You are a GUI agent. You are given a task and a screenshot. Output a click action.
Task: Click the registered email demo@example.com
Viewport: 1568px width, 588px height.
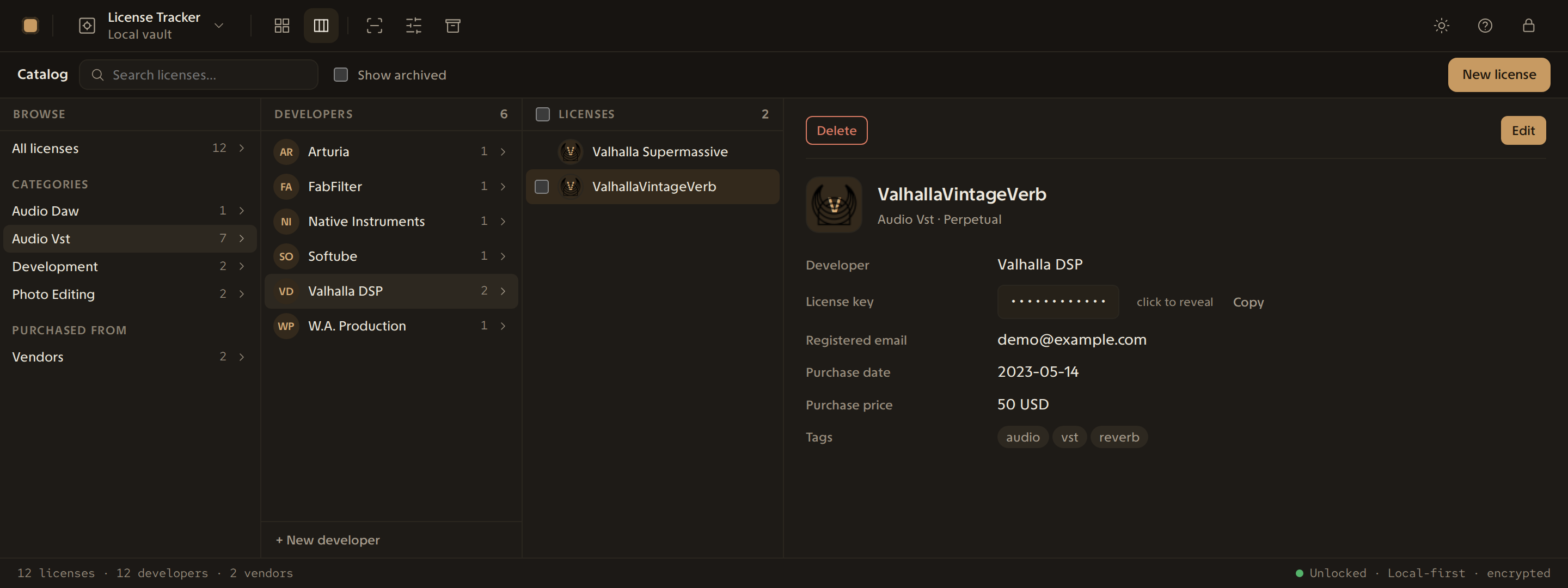[x=1071, y=339]
